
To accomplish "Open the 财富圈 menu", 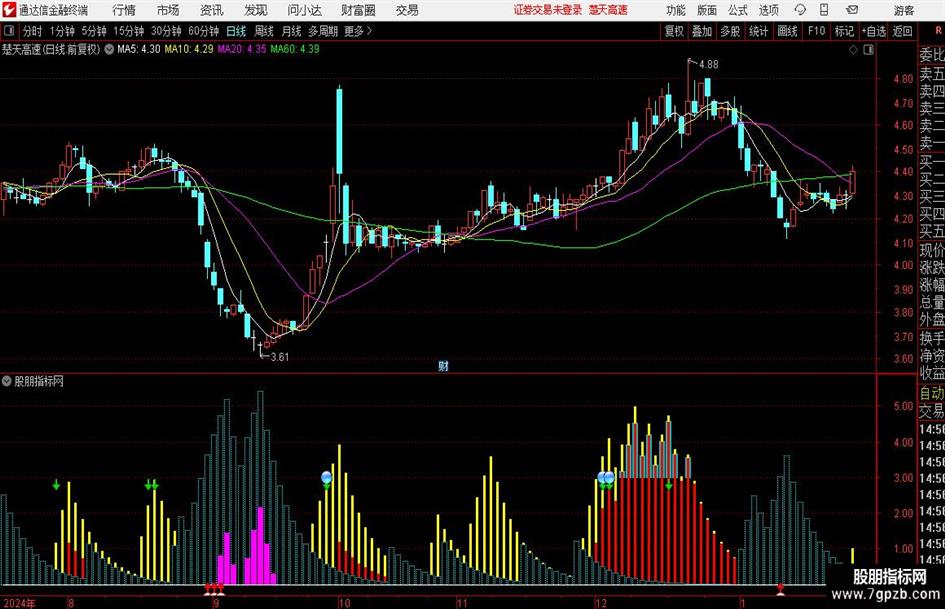I will click(358, 10).
